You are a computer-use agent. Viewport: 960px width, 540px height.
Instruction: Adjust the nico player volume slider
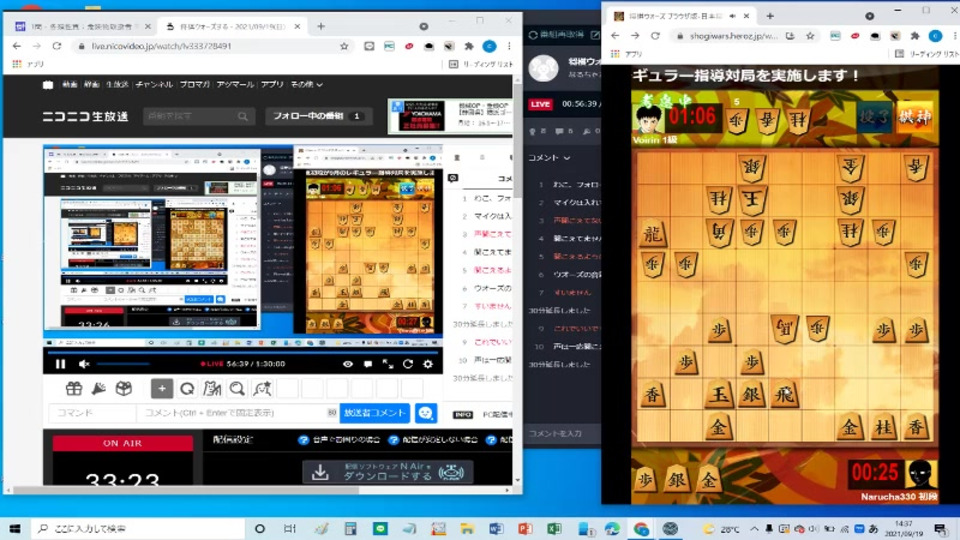[x=123, y=364]
